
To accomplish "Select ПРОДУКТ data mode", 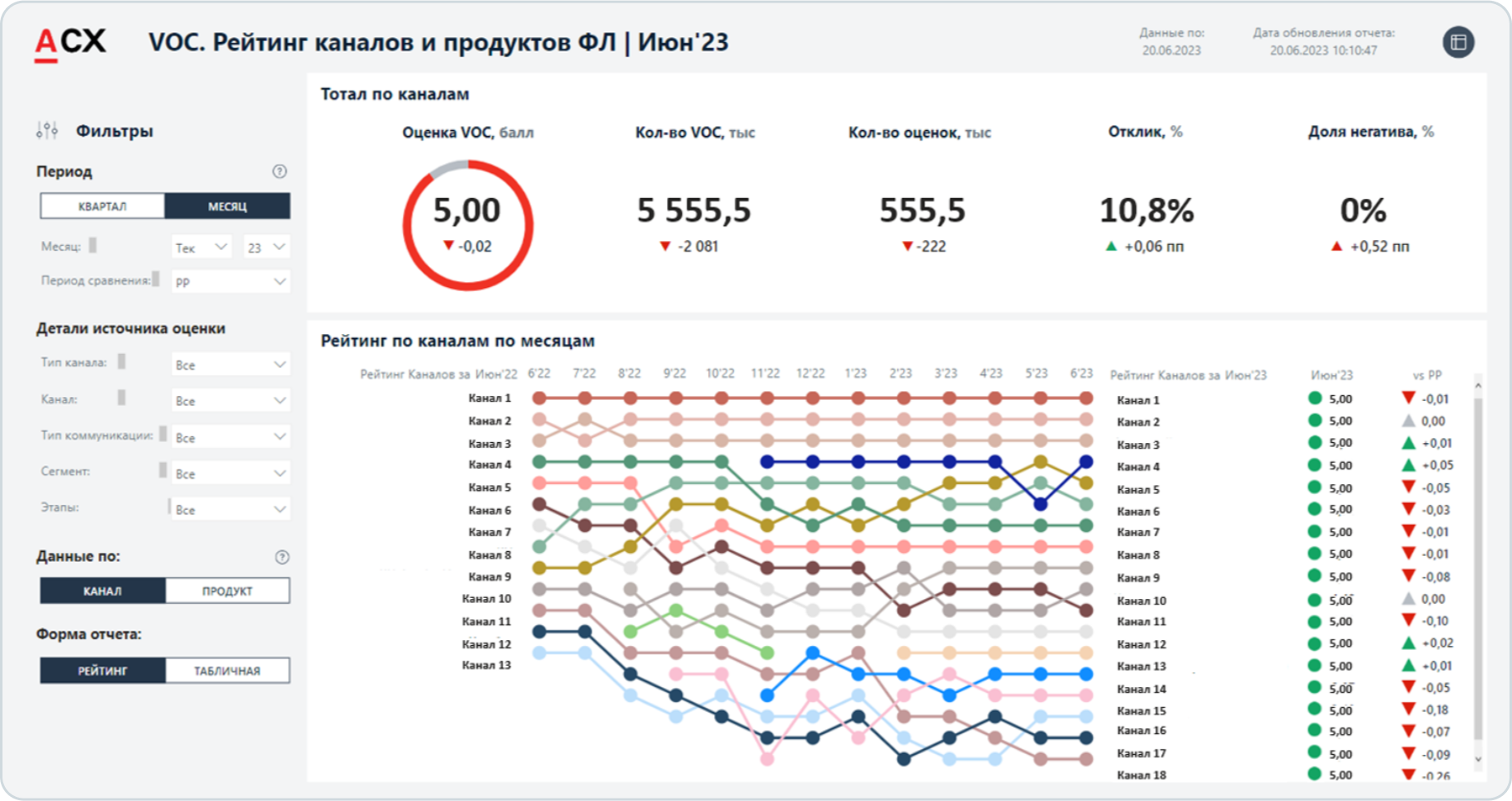I will tap(227, 591).
